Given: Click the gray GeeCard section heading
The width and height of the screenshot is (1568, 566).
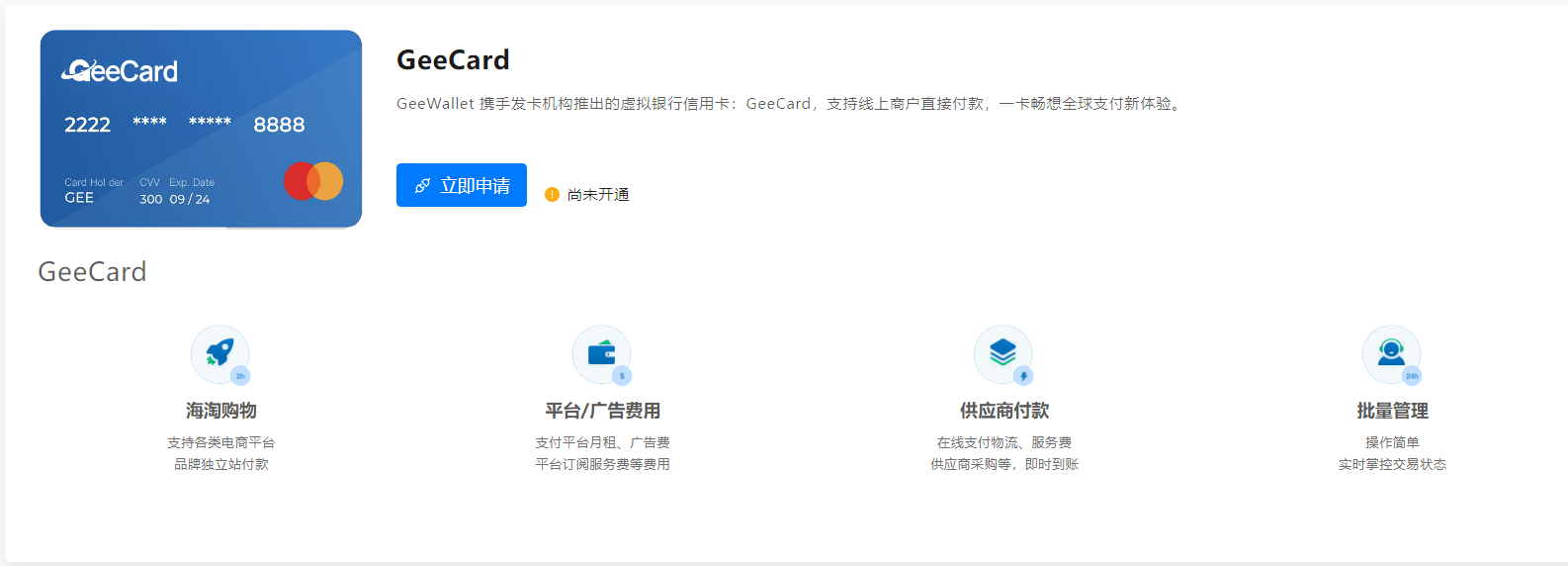Looking at the screenshot, I should [x=92, y=272].
